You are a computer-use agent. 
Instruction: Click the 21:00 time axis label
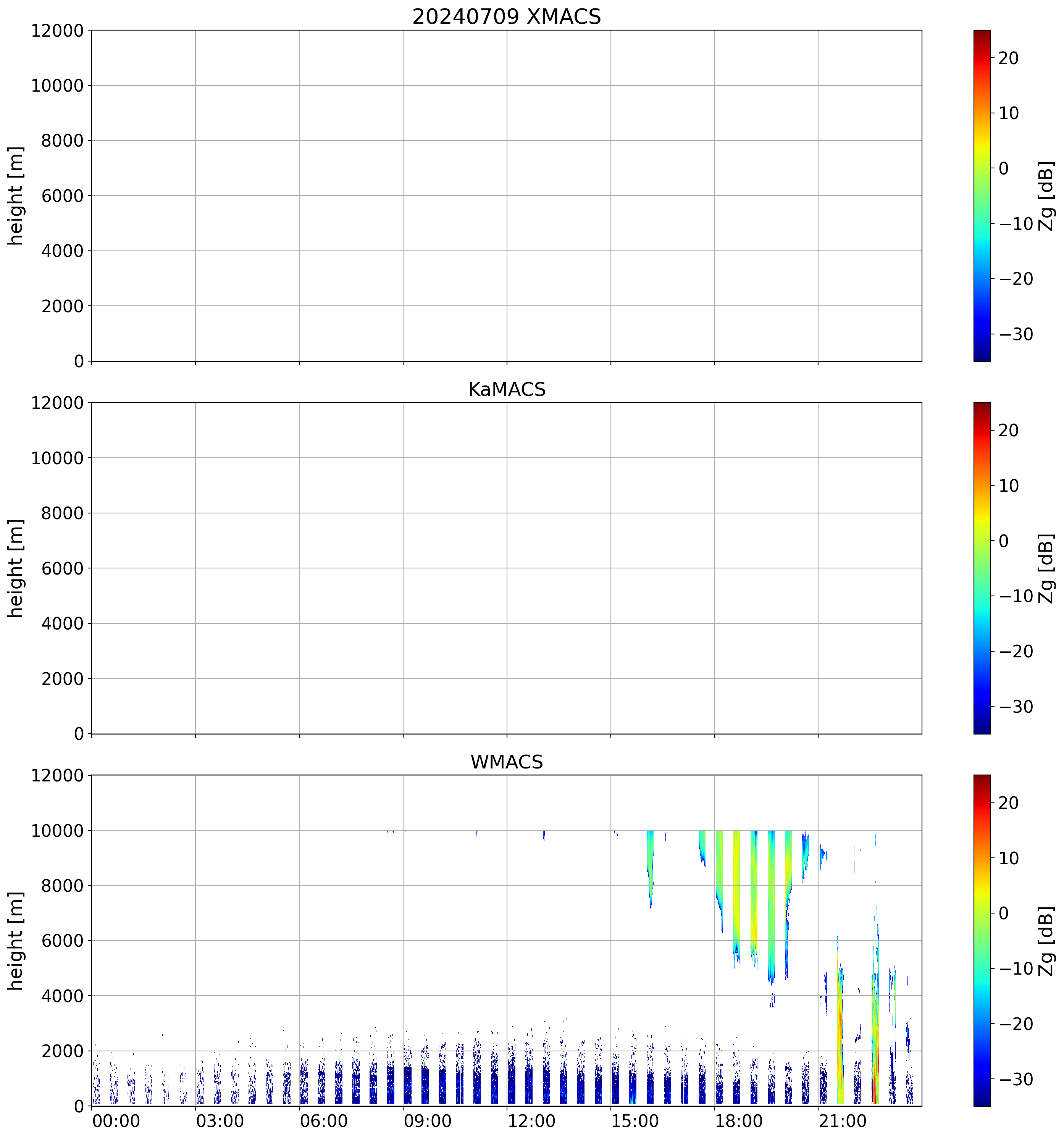(x=842, y=1121)
